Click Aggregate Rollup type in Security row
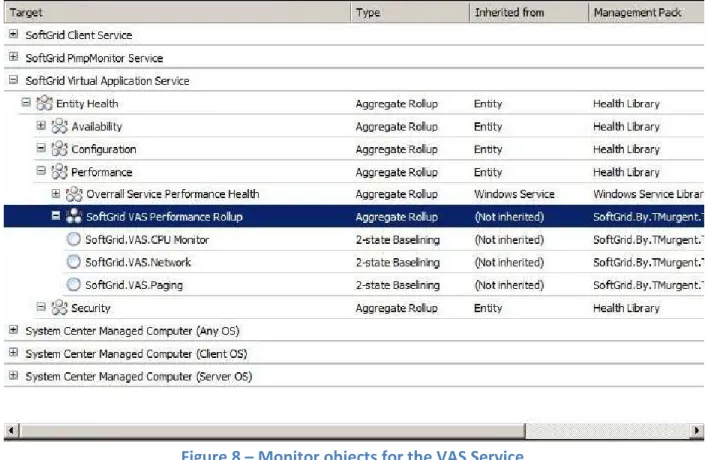This screenshot has height=460, width=708. pos(396,308)
